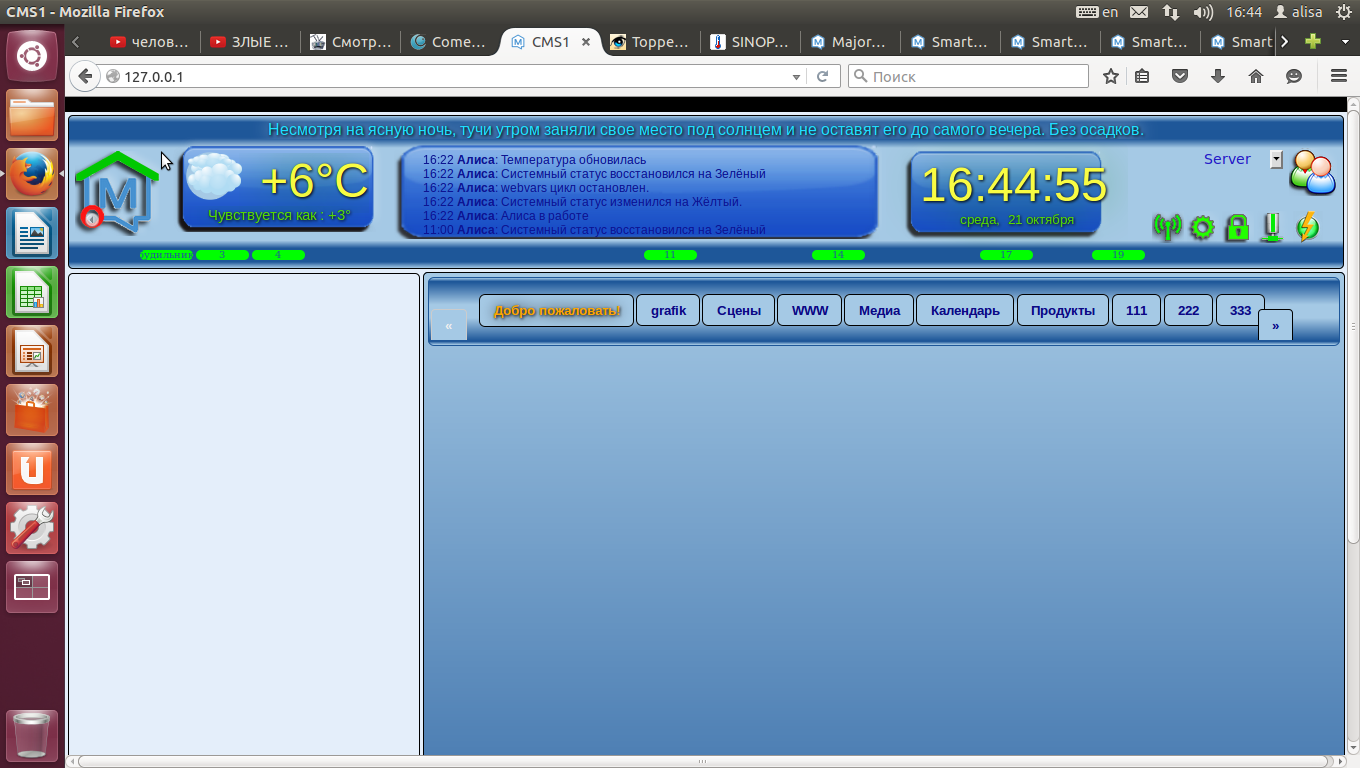Open the 333 menu button
This screenshot has width=1360, height=768.
[1240, 310]
